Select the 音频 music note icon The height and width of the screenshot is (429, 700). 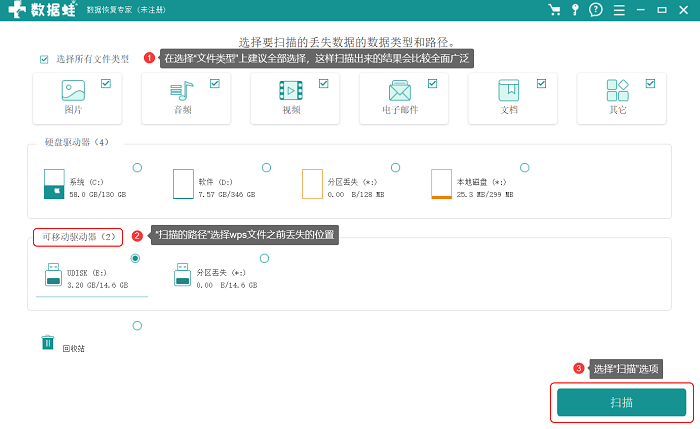pyautogui.click(x=182, y=91)
